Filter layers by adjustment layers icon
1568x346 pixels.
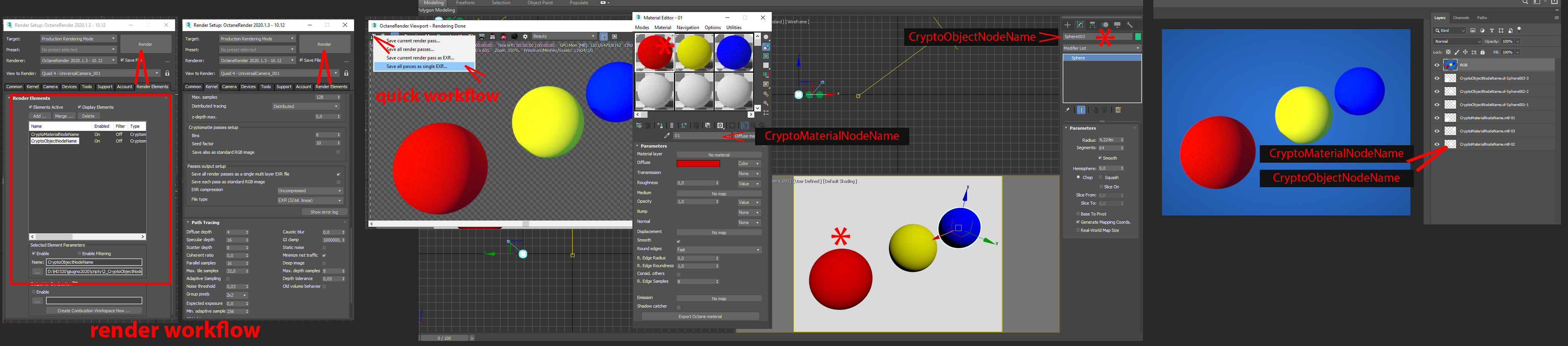pyautogui.click(x=1482, y=30)
